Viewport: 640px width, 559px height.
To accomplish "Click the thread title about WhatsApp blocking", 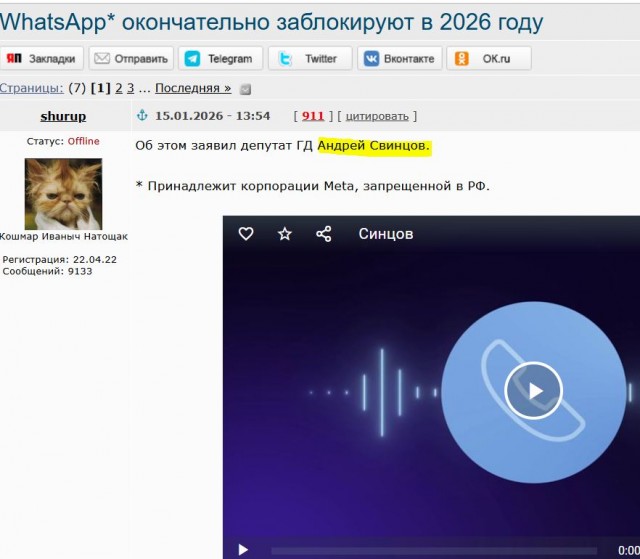I will click(271, 22).
